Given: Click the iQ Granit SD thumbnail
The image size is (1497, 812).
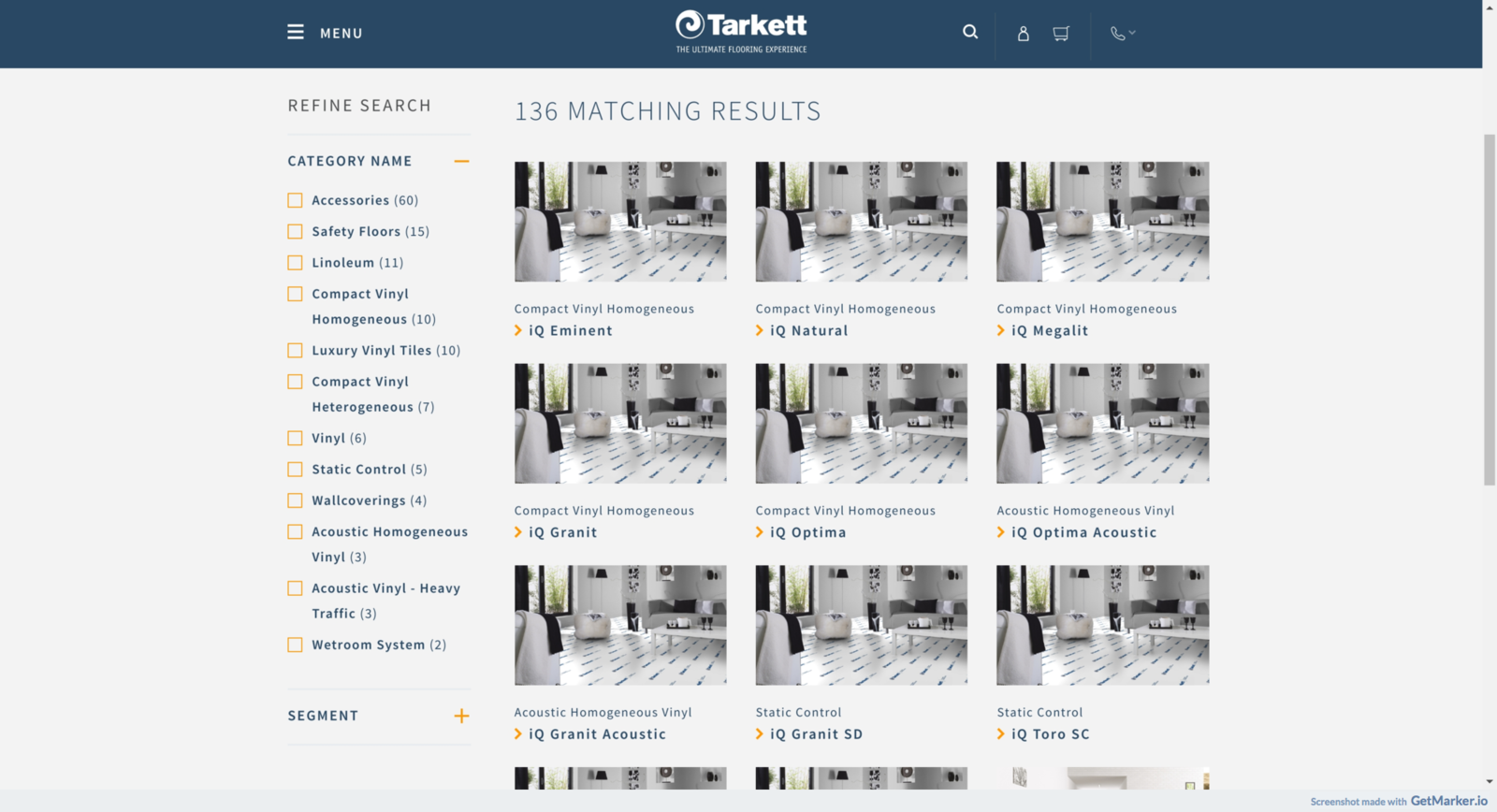Looking at the screenshot, I should pyautogui.click(x=862, y=625).
